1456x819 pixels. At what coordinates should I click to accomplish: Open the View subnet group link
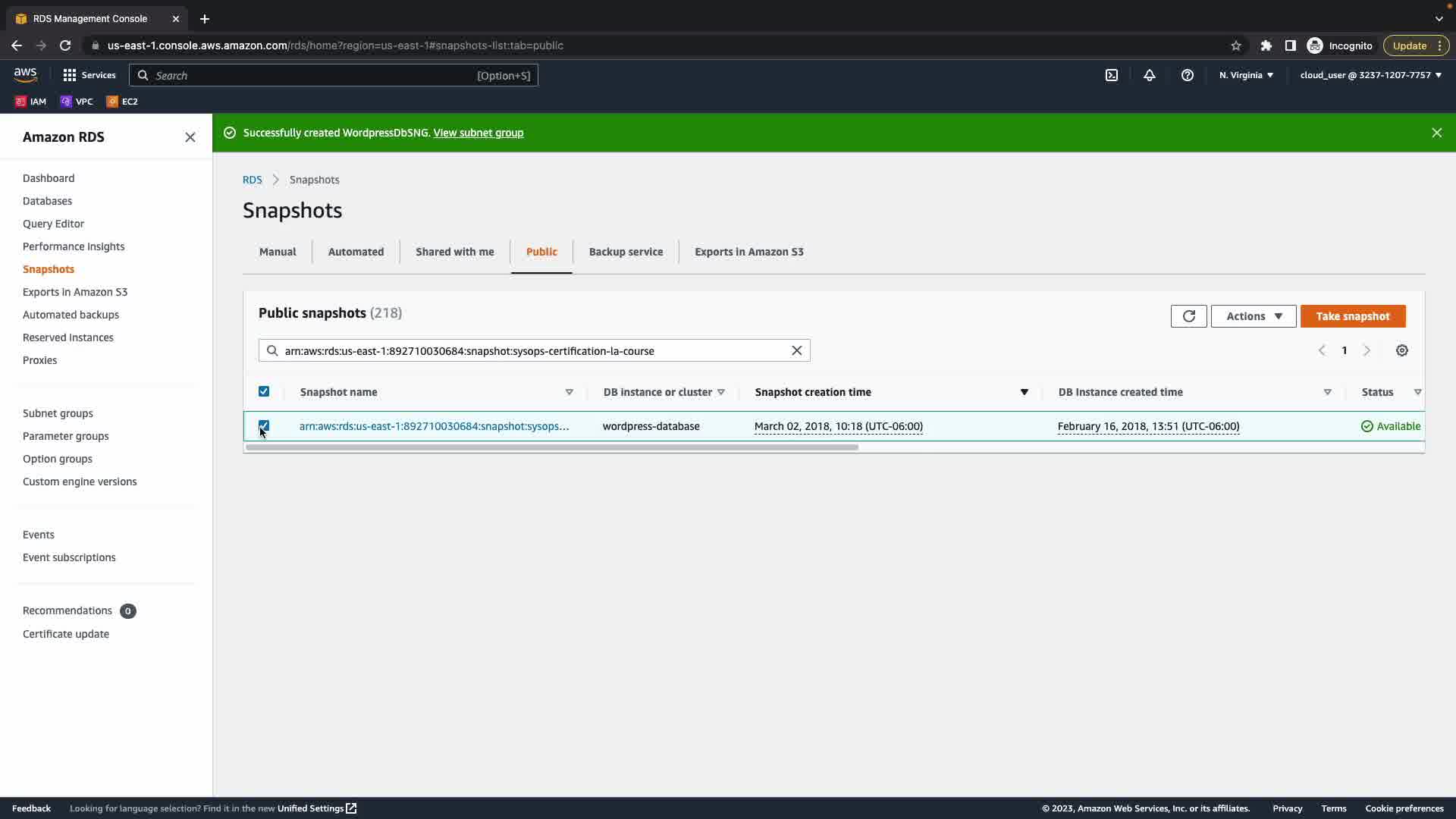478,133
